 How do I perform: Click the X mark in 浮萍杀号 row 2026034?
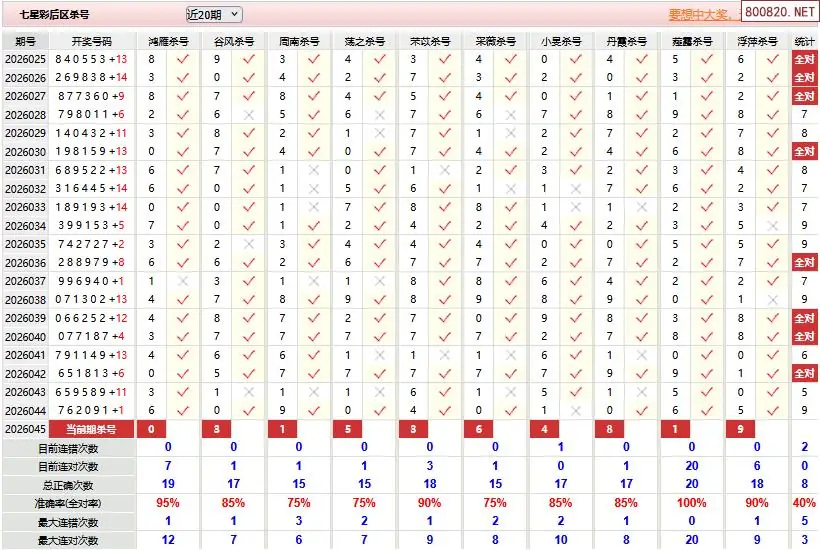point(772,226)
